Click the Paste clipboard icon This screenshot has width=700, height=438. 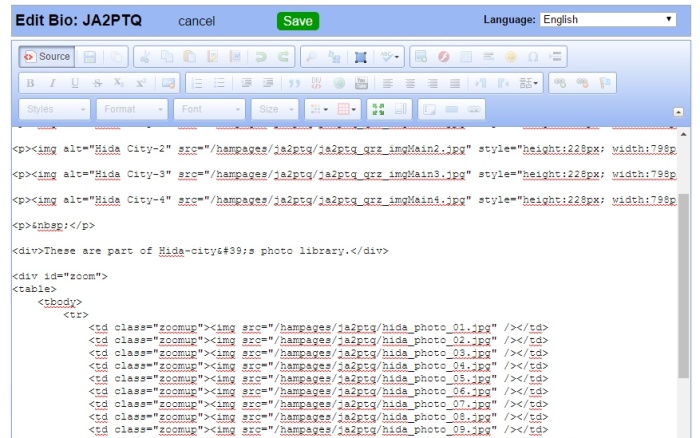click(x=190, y=57)
